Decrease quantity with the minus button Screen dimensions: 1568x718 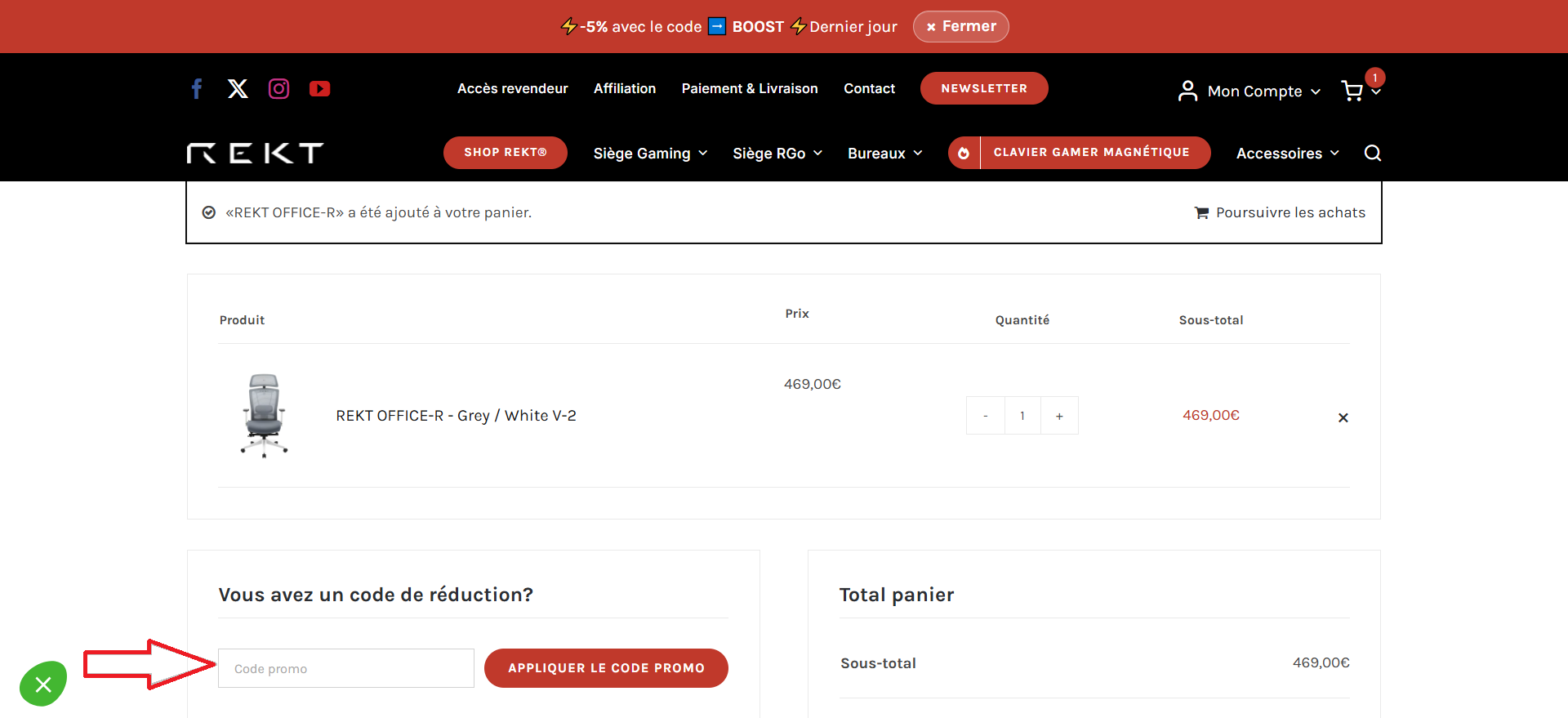pos(986,416)
